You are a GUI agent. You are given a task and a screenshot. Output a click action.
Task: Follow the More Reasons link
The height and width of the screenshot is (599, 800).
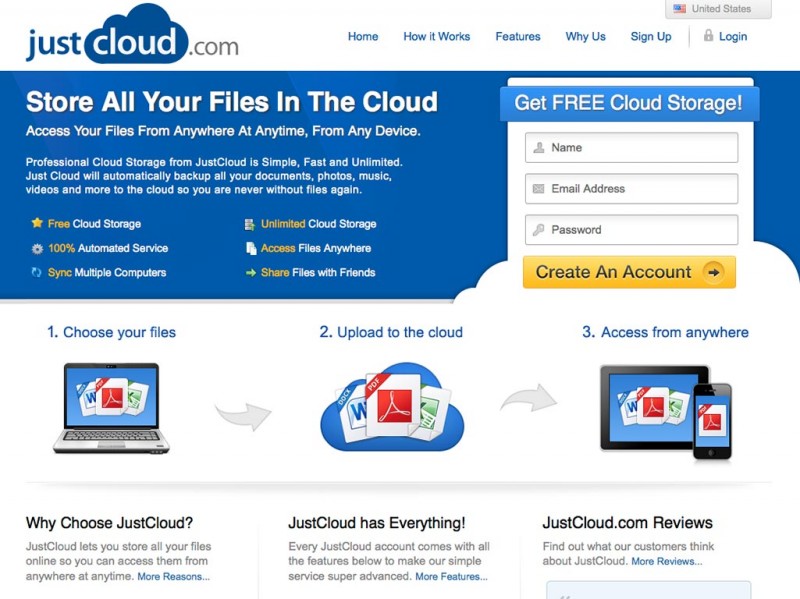[x=173, y=577]
